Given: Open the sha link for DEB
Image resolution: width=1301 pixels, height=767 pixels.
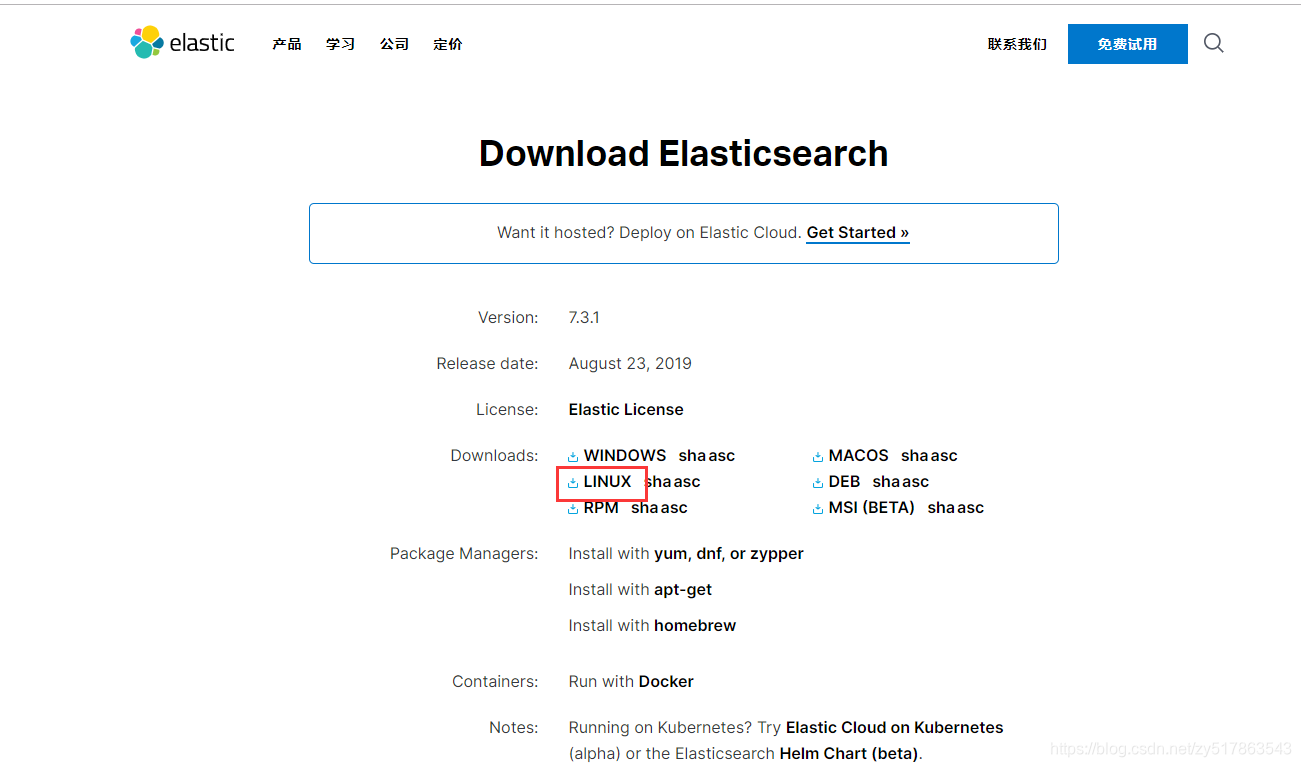Looking at the screenshot, I should point(887,481).
